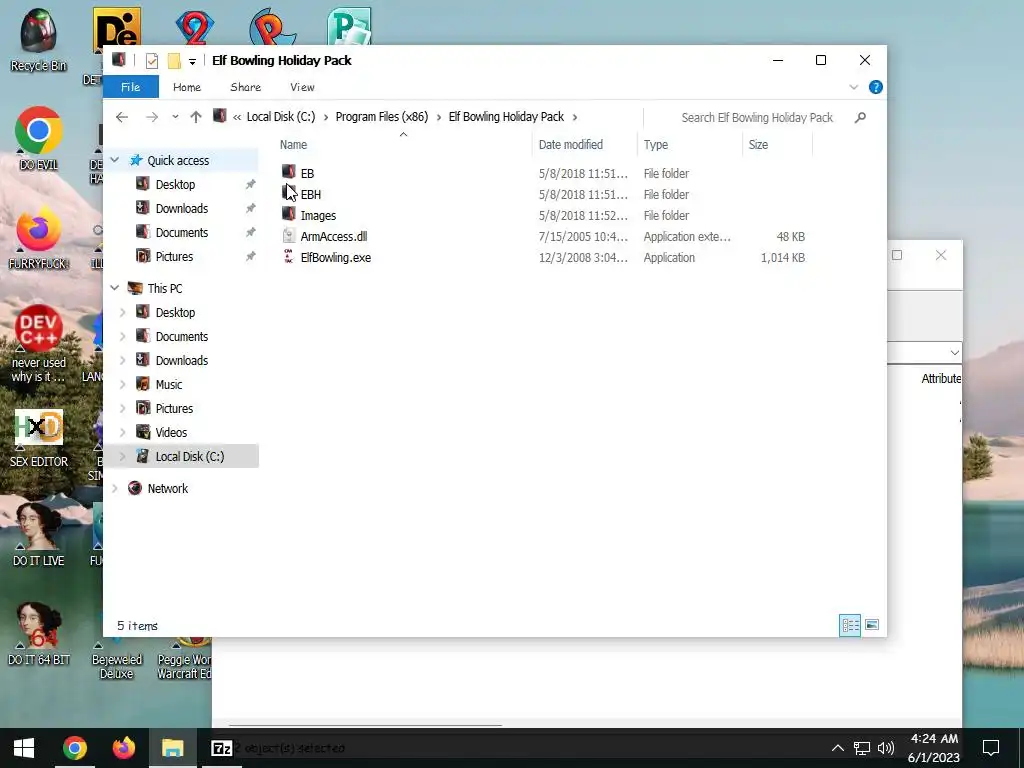Select Network in sidebar
This screenshot has height=768, width=1024.
(x=167, y=488)
